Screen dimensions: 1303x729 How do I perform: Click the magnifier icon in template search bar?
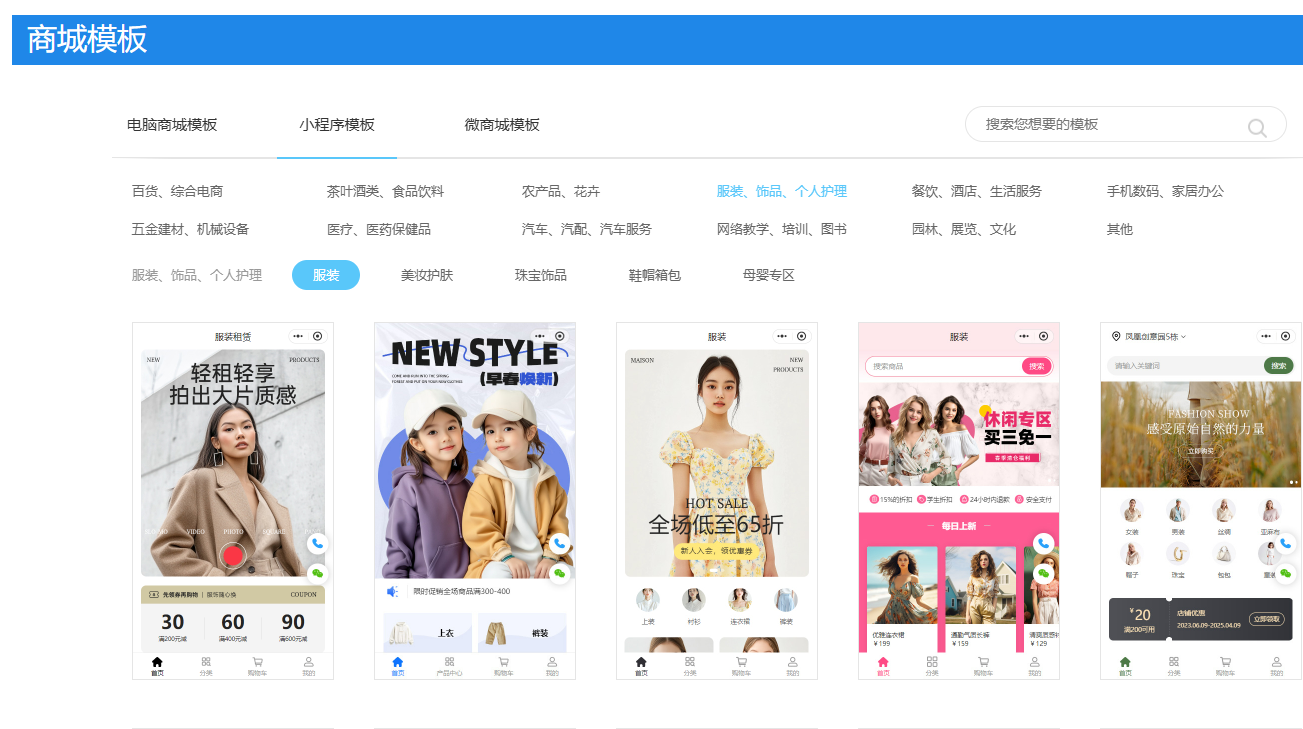pyautogui.click(x=1257, y=128)
